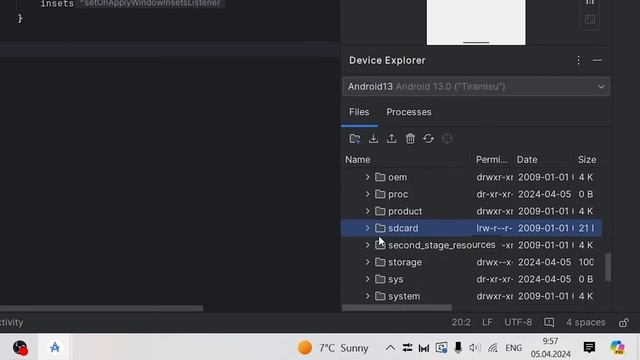Click the screen recorder taskbar icon
This screenshot has width=640, height=360.
pos(20,348)
